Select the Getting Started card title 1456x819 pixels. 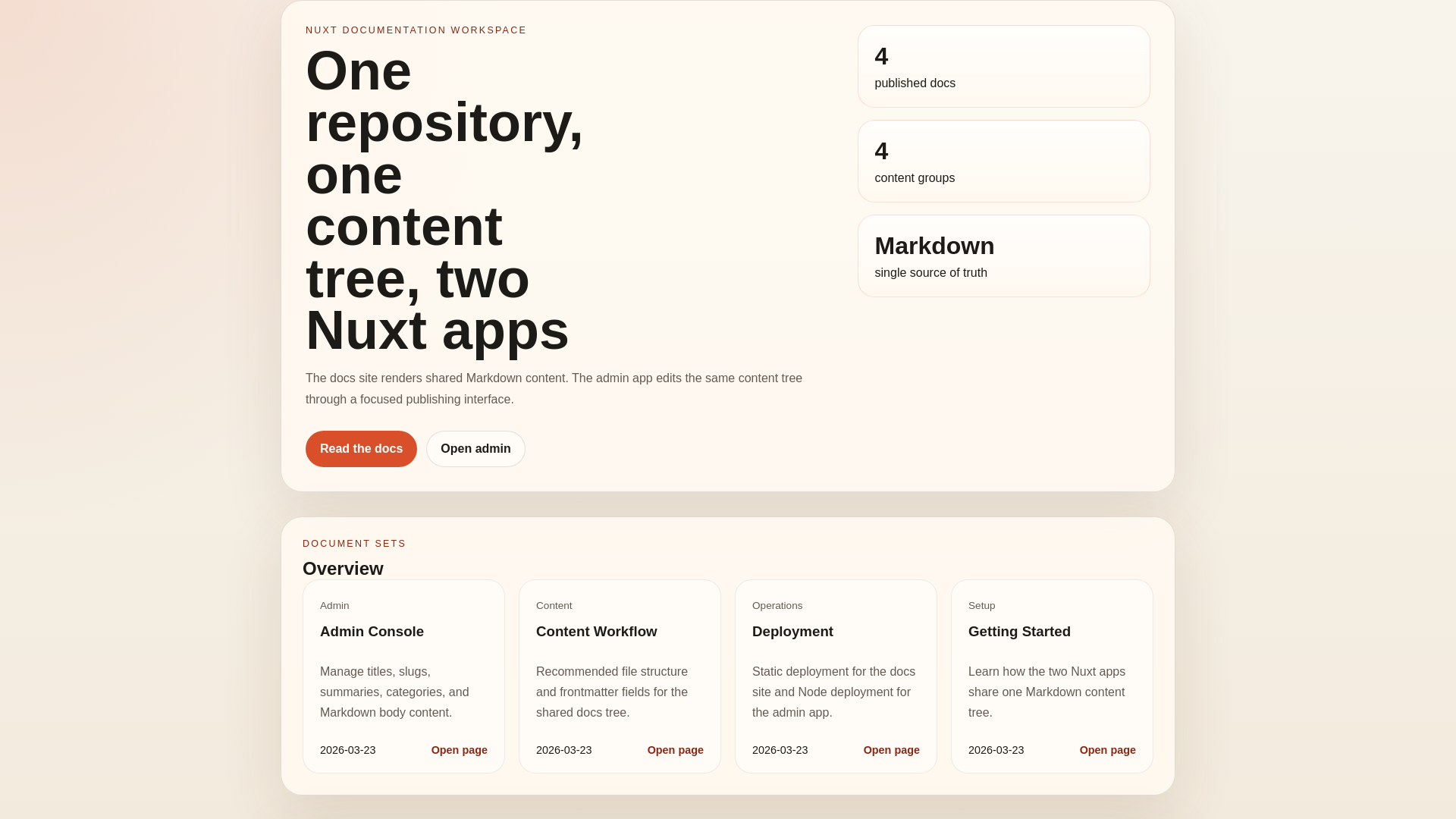pyautogui.click(x=1019, y=632)
